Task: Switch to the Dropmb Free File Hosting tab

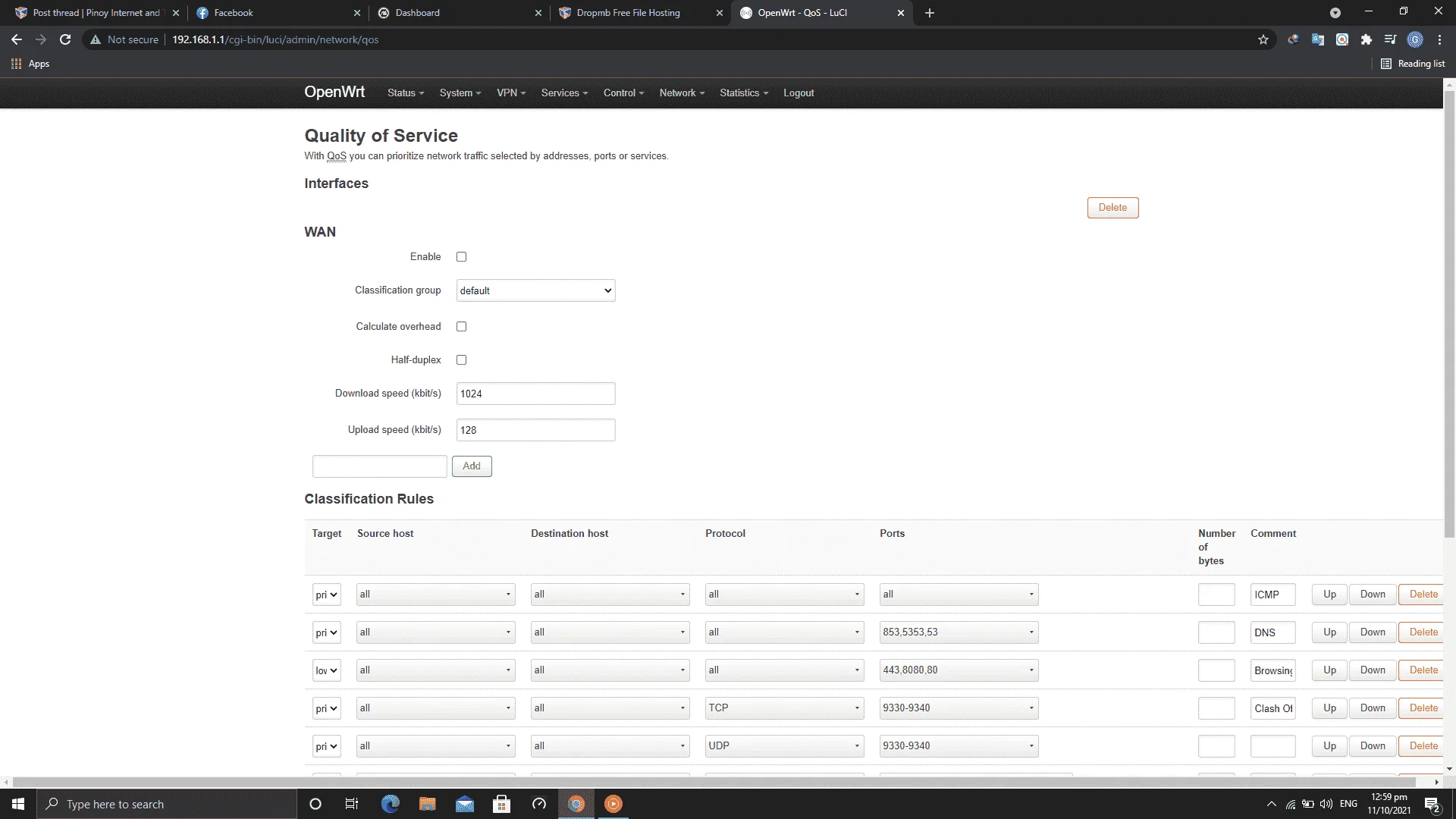Action: pos(640,13)
